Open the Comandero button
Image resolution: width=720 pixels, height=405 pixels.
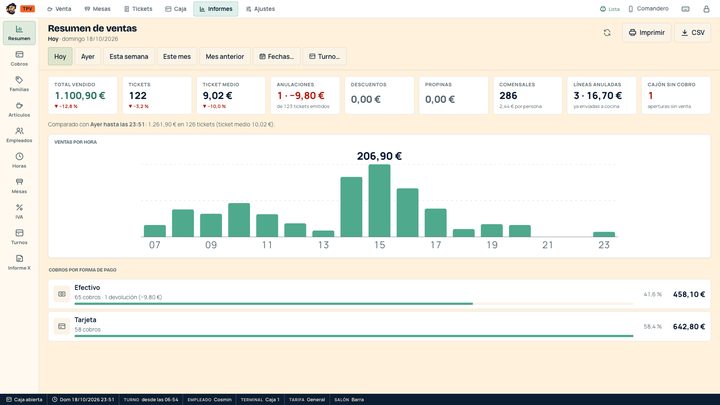pos(648,9)
